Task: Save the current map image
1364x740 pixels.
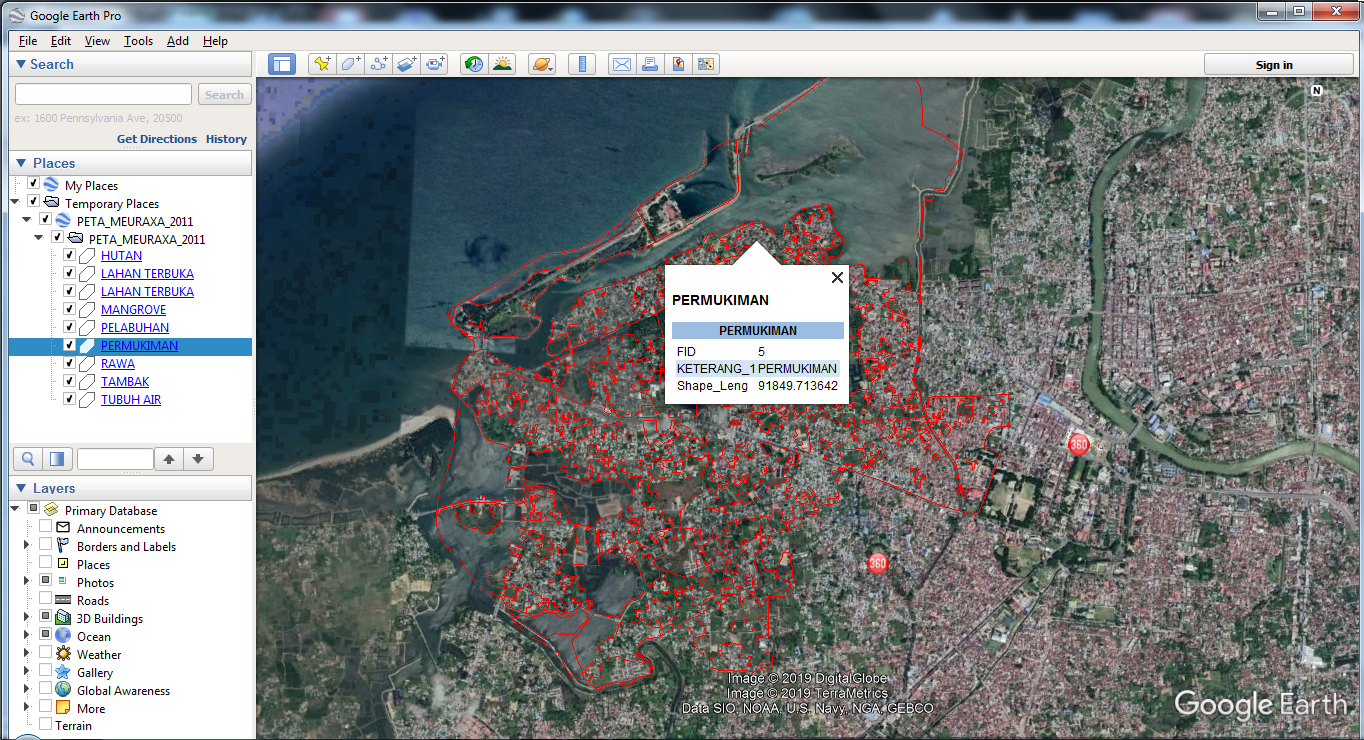Action: [679, 63]
